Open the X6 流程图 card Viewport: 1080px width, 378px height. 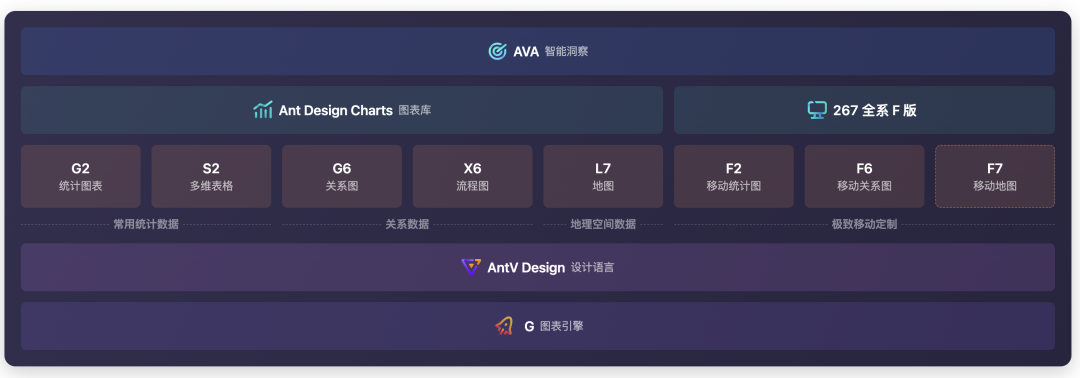point(472,176)
